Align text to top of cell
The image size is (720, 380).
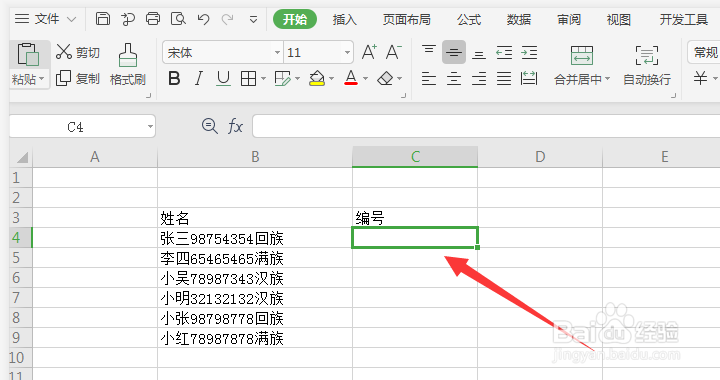click(429, 51)
